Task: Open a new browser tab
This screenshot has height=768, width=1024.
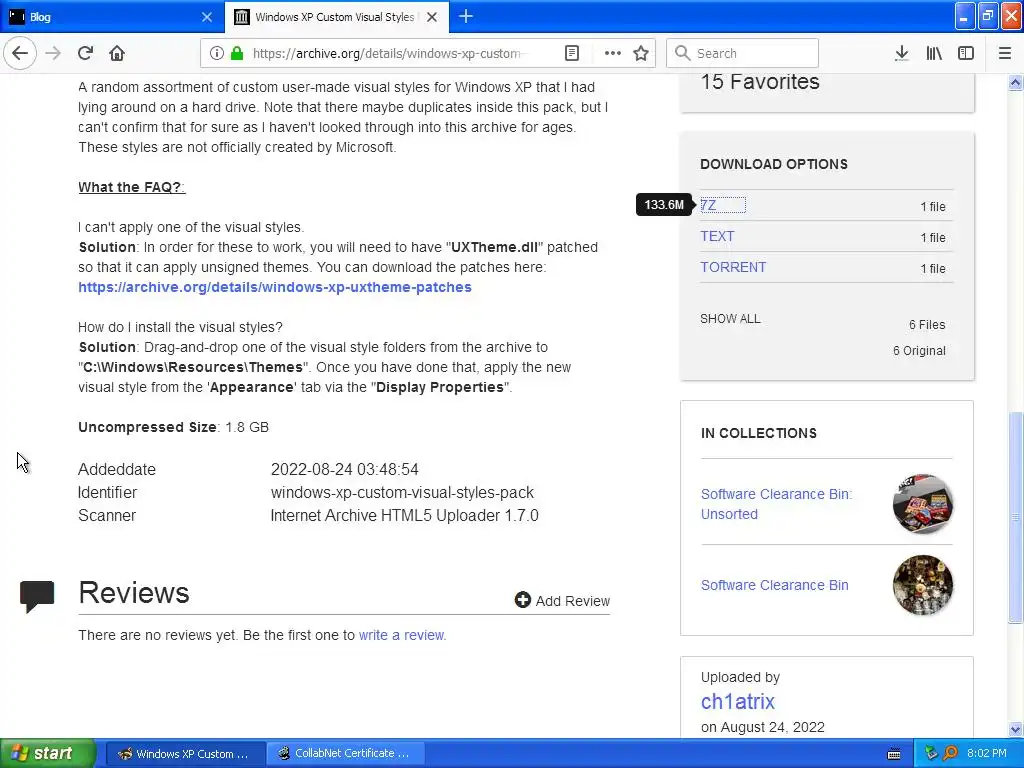Action: point(466,16)
